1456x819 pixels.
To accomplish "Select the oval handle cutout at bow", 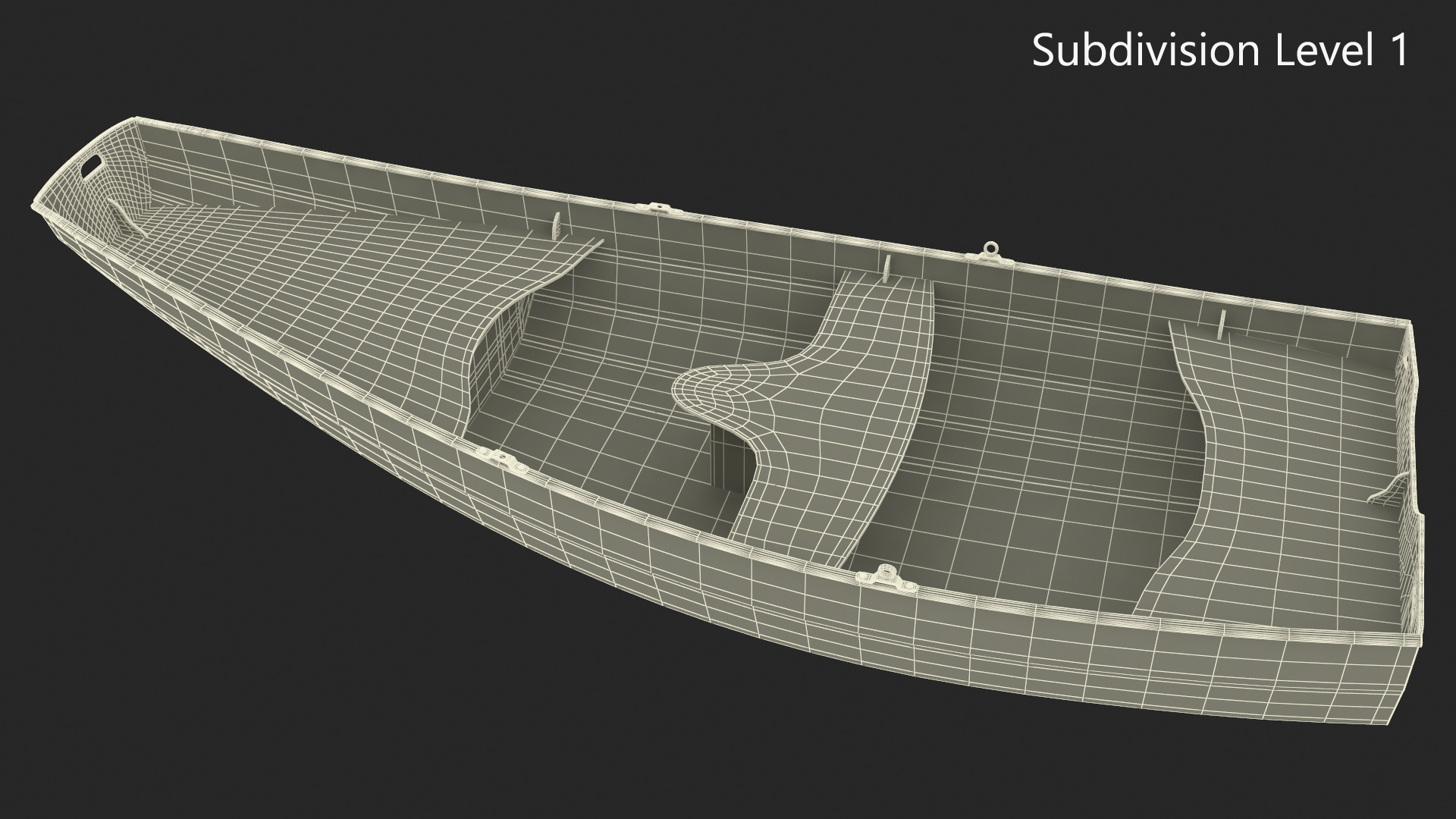I will [x=92, y=165].
